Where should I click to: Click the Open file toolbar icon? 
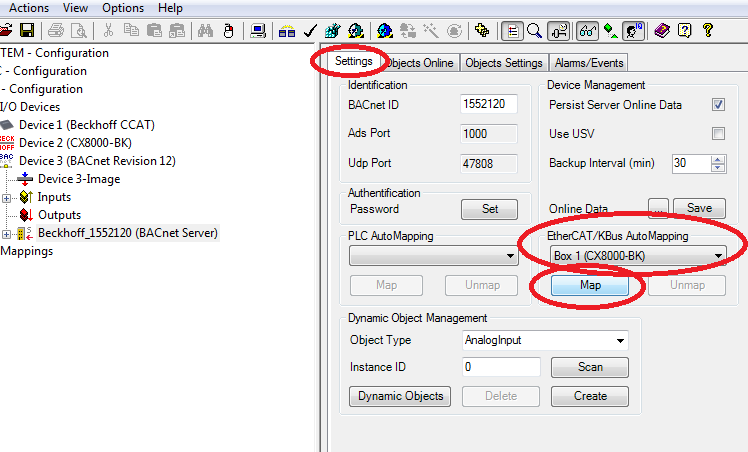pos(6,31)
